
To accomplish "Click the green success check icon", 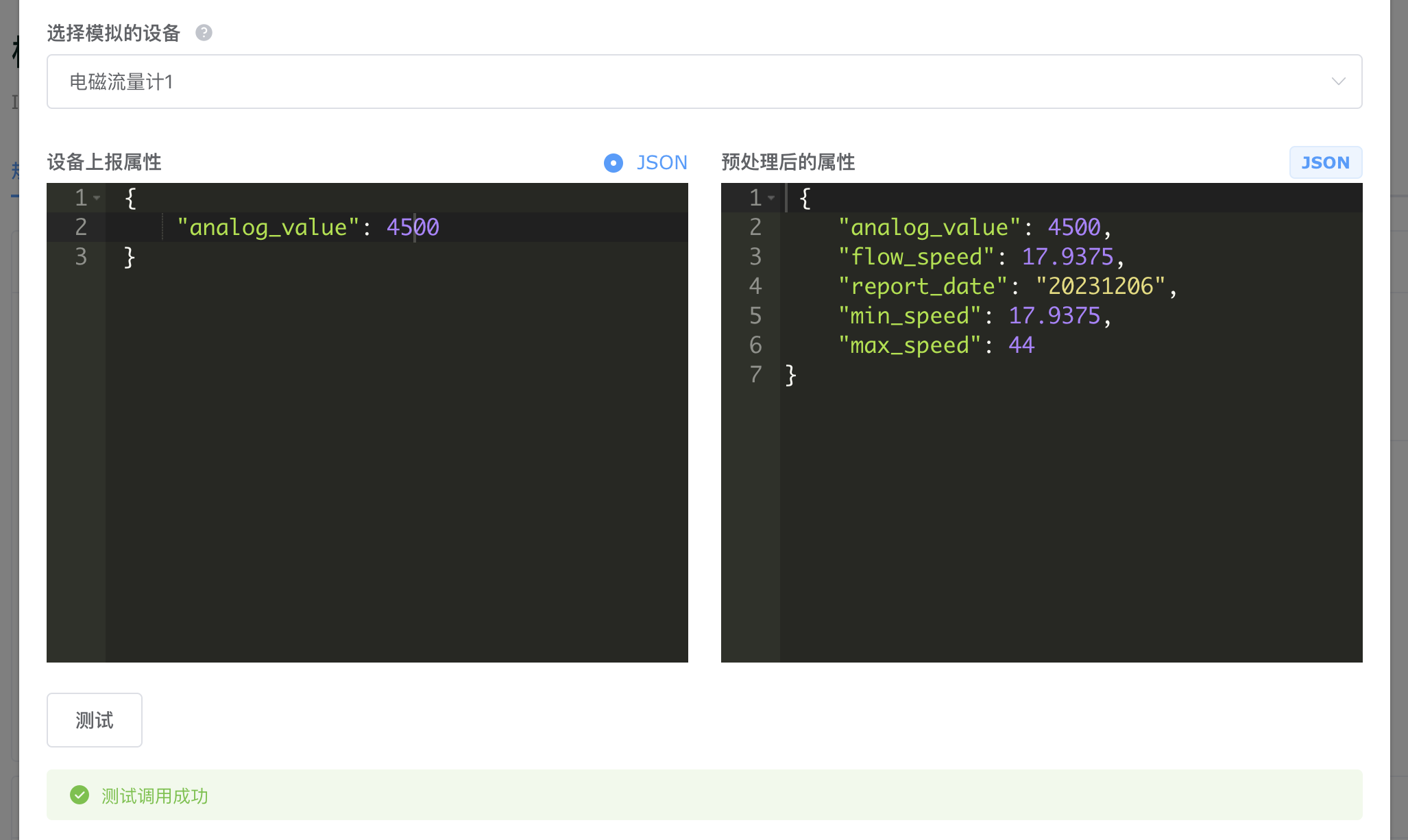I will pyautogui.click(x=80, y=795).
